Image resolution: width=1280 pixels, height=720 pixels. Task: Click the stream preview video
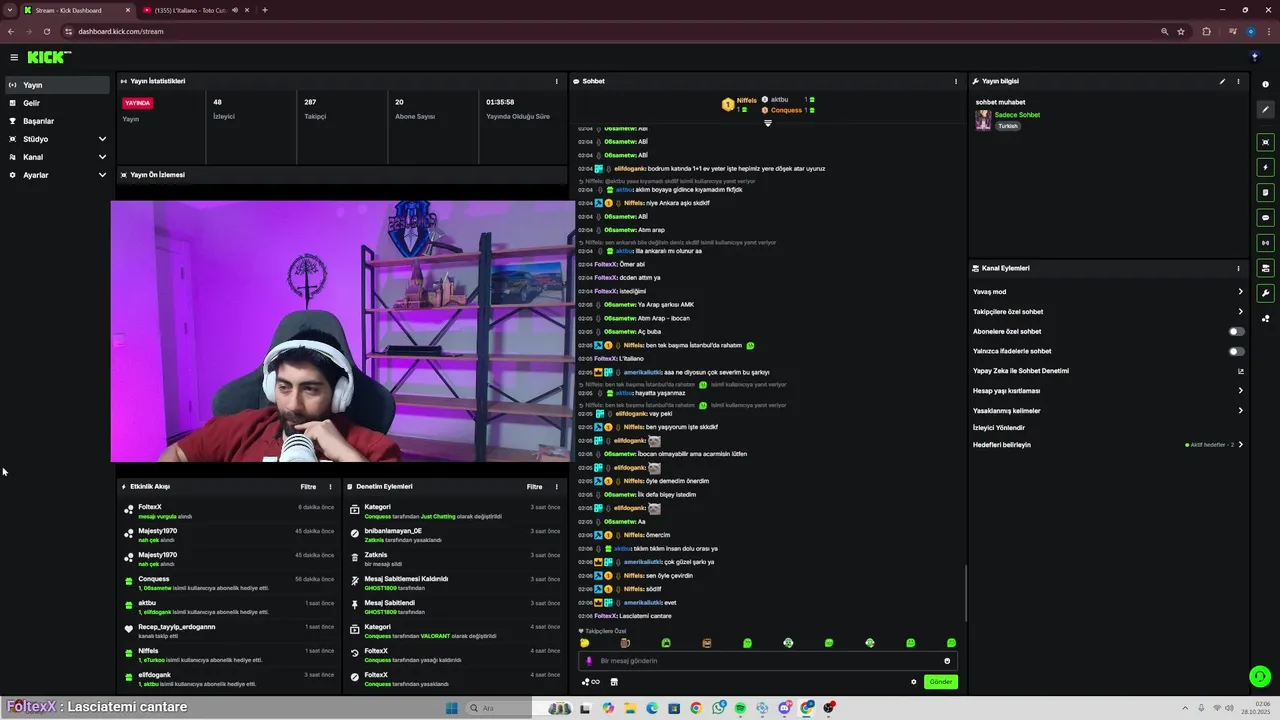tap(343, 331)
